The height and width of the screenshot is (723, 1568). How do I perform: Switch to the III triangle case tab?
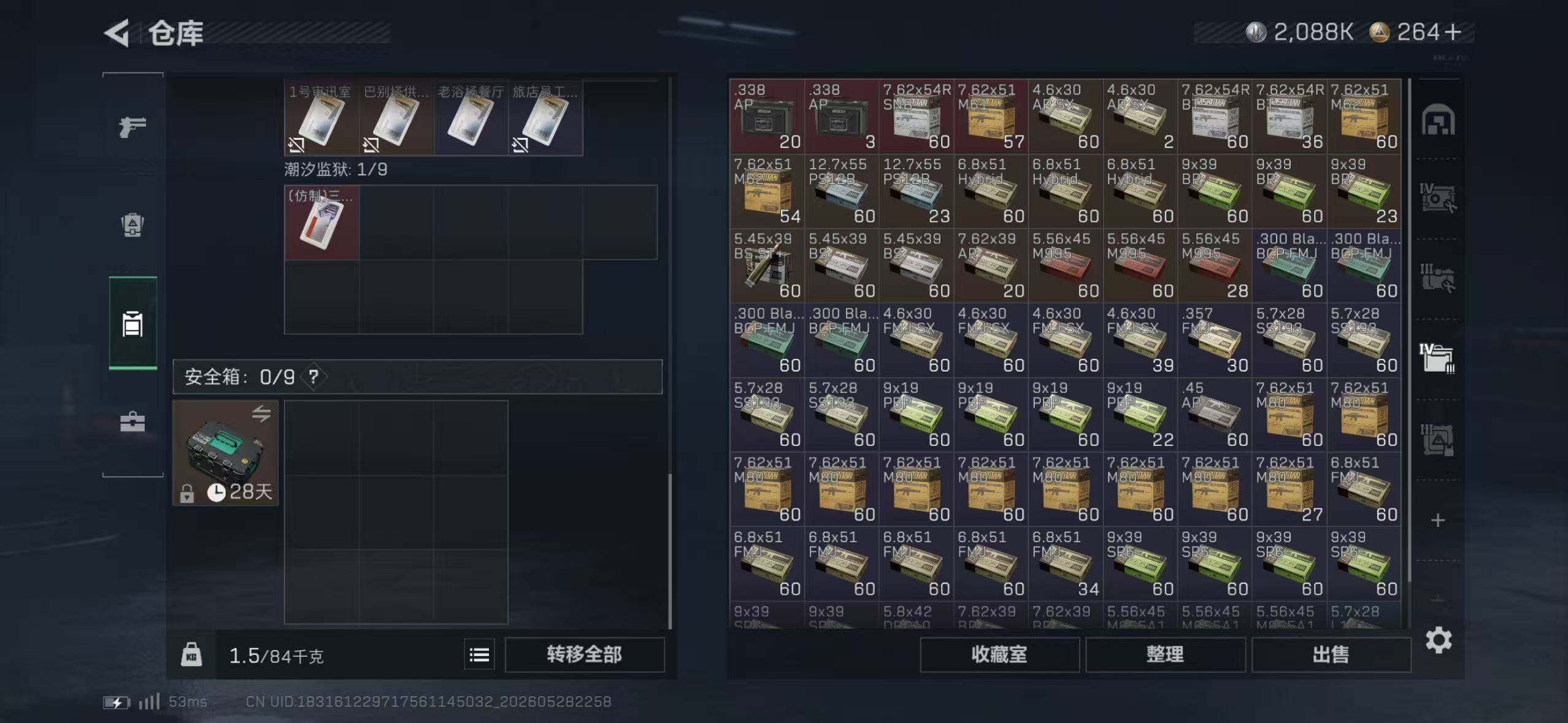1438,439
